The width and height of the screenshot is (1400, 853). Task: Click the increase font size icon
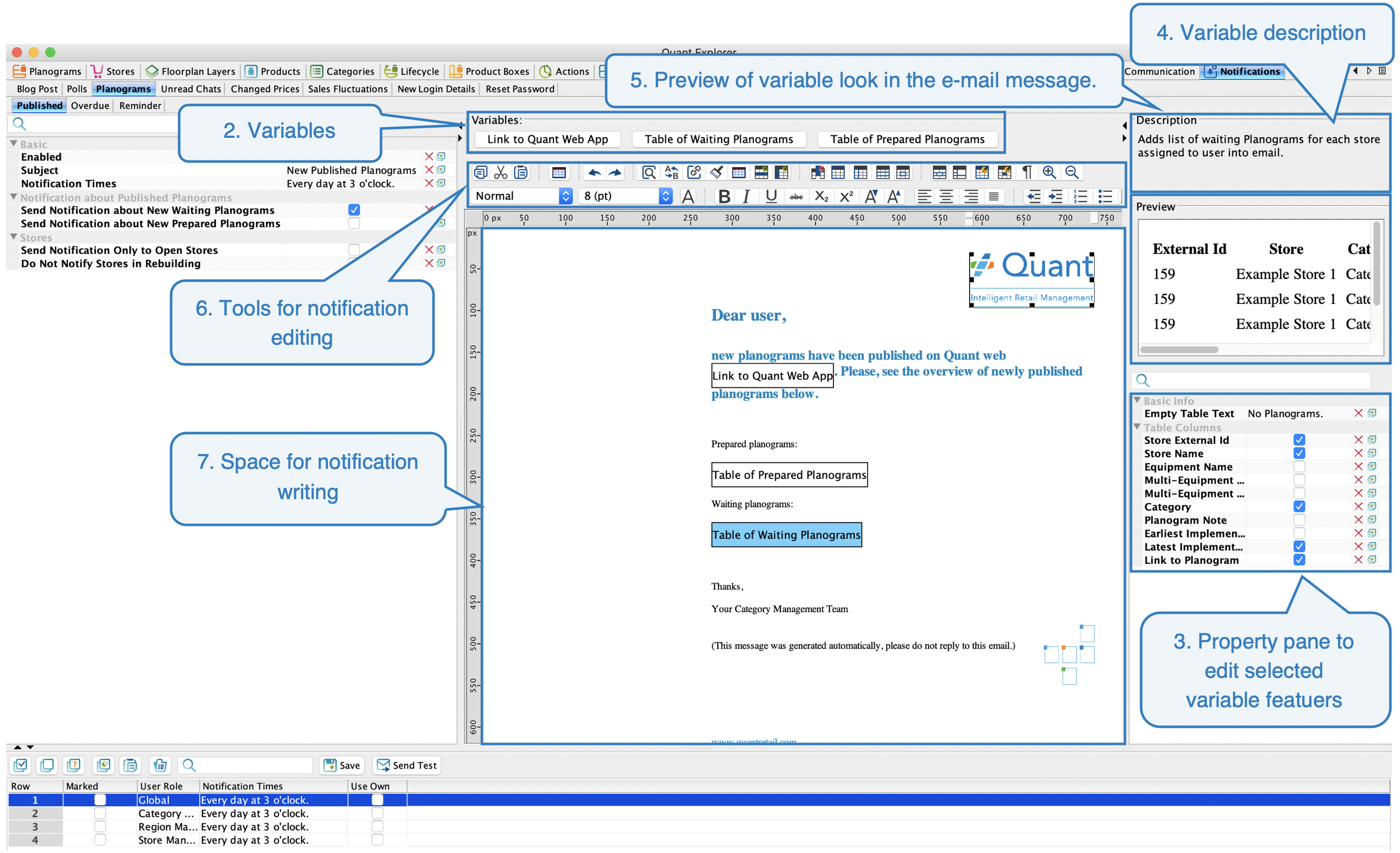tap(894, 197)
